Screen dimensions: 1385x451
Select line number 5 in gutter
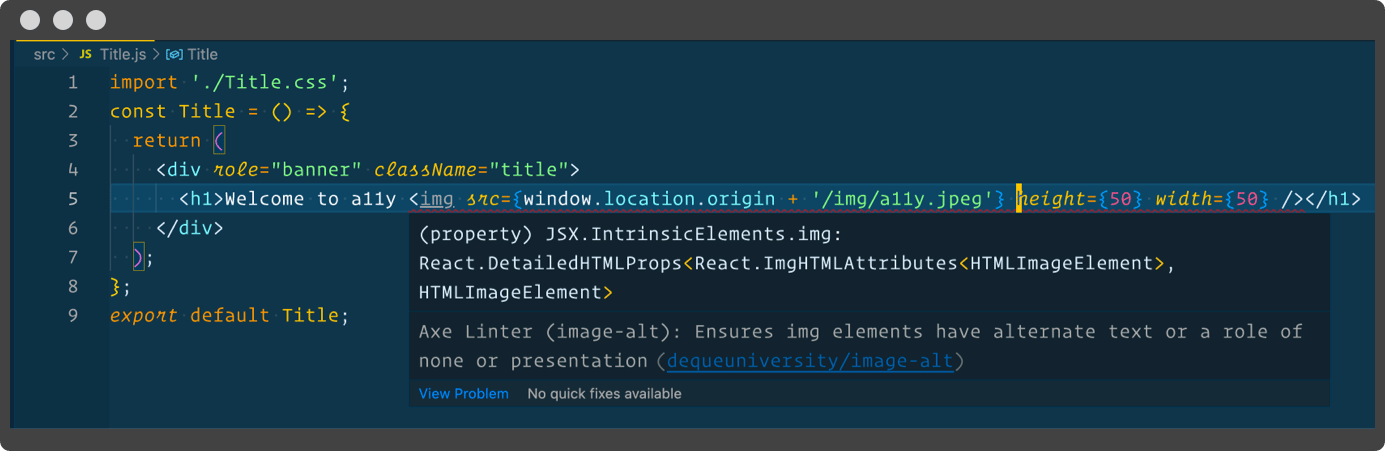pos(72,199)
